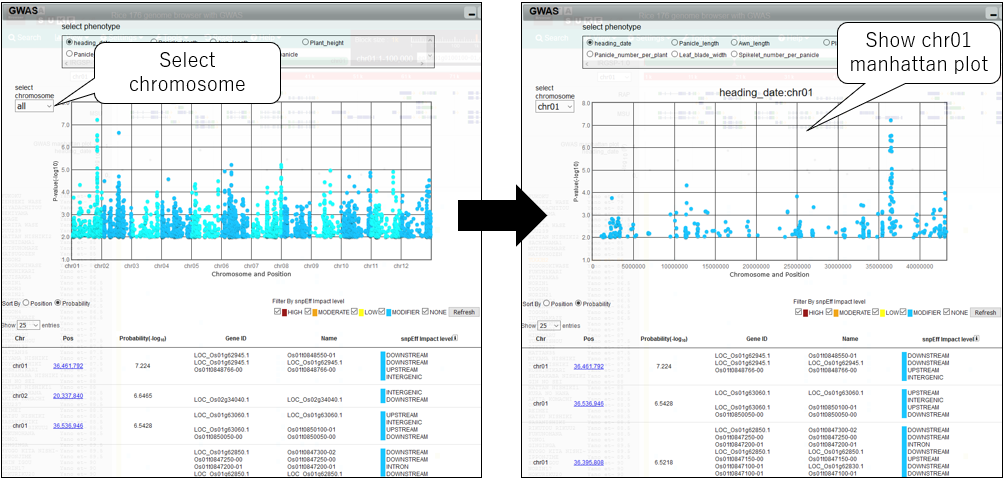Viewport: 1005px width, 480px height.
Task: Sort by Position in all-chromosome view
Action: 26,302
